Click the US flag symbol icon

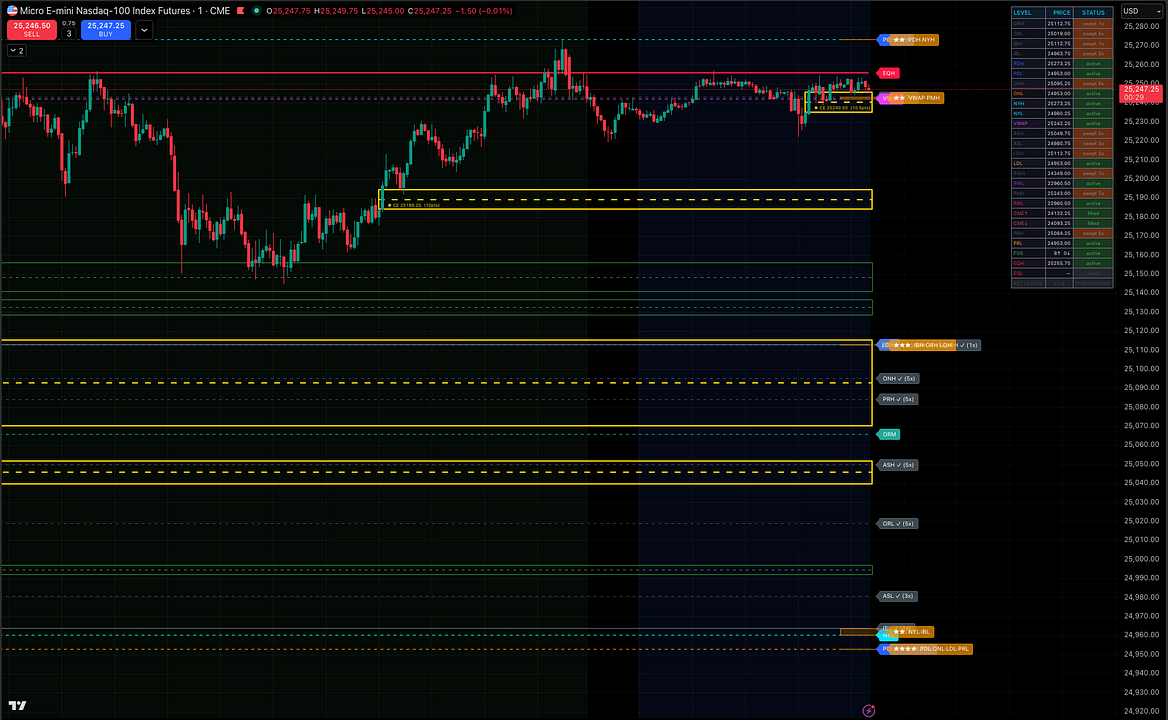[10, 9]
